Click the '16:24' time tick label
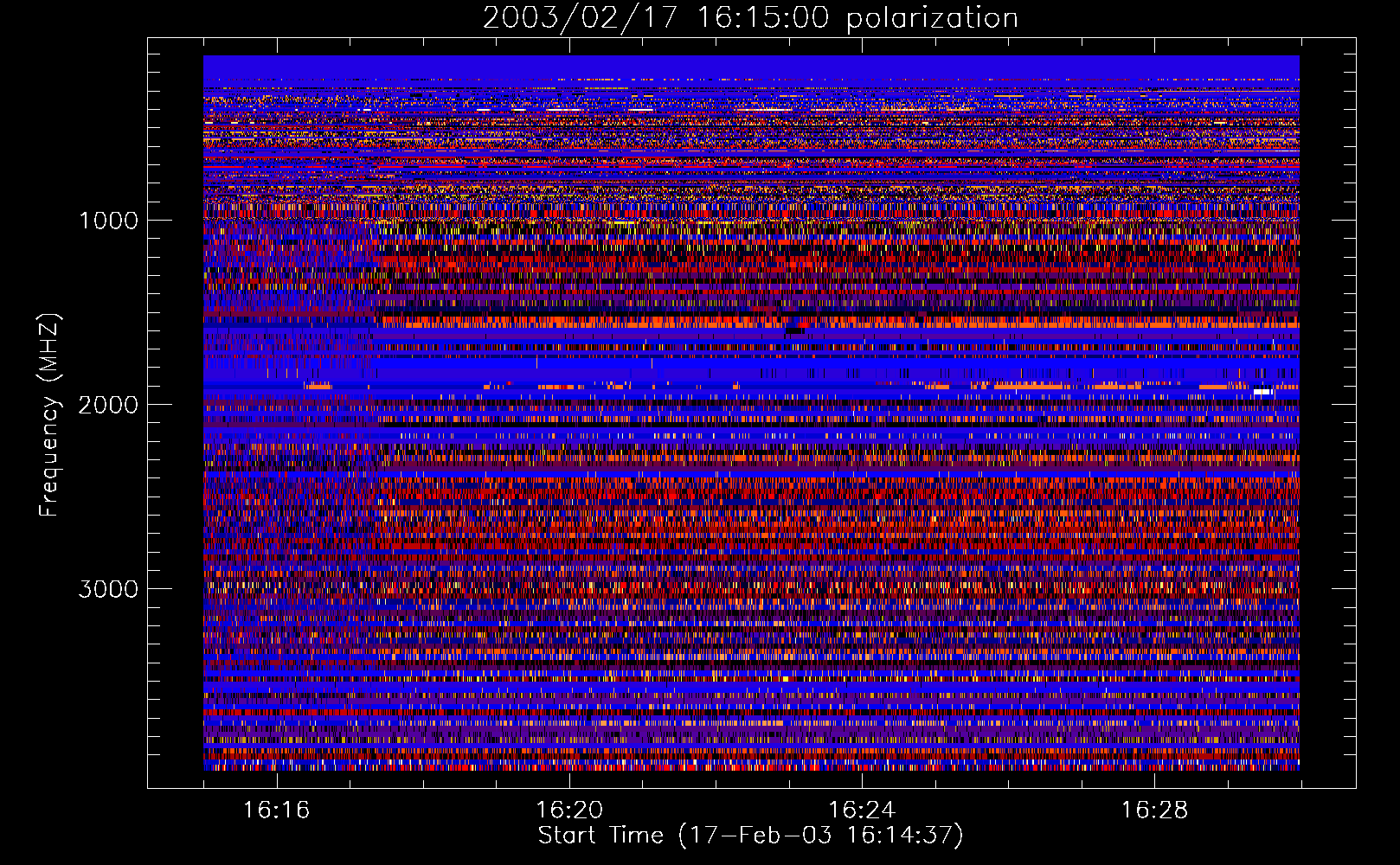Screen dimensions: 1400x865 (x=862, y=811)
